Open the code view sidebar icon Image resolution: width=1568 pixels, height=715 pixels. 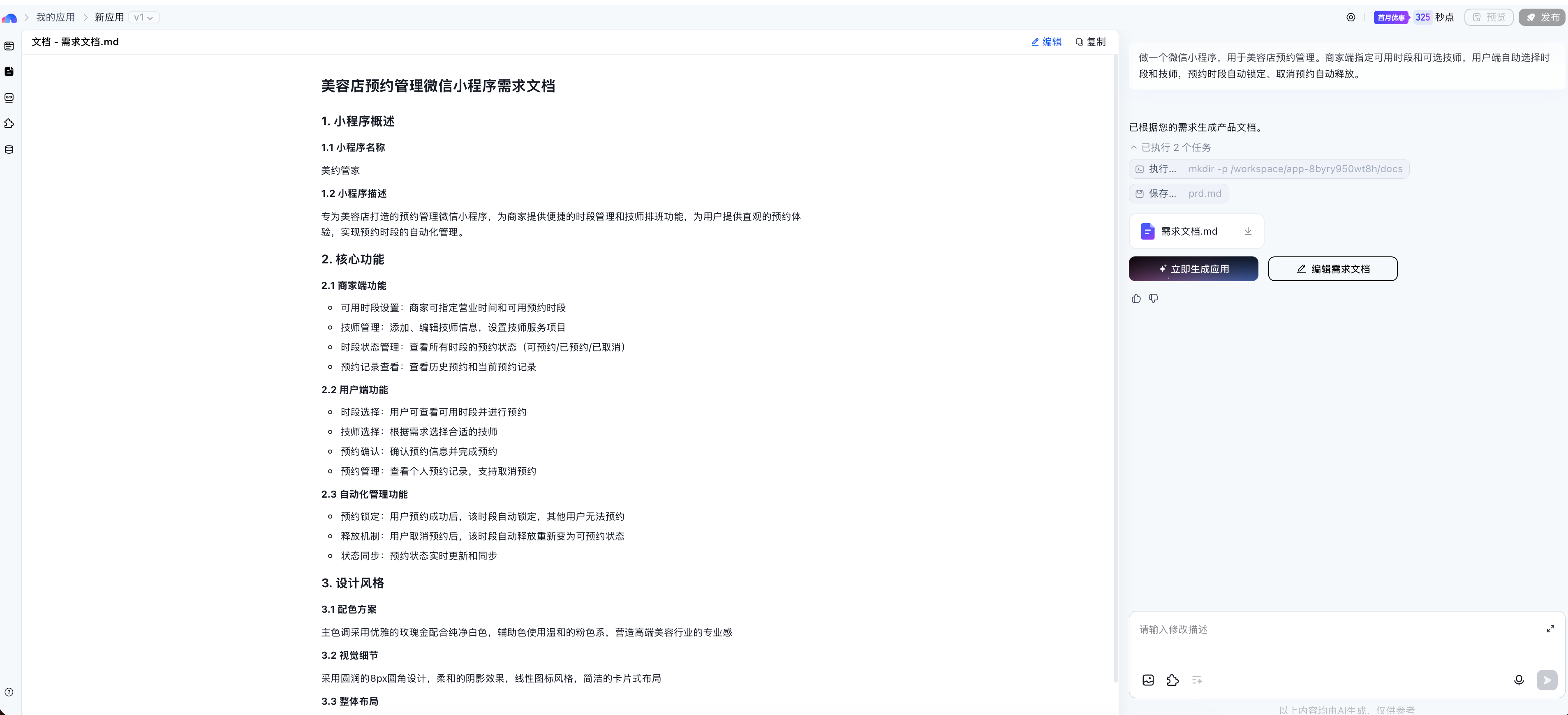9,98
